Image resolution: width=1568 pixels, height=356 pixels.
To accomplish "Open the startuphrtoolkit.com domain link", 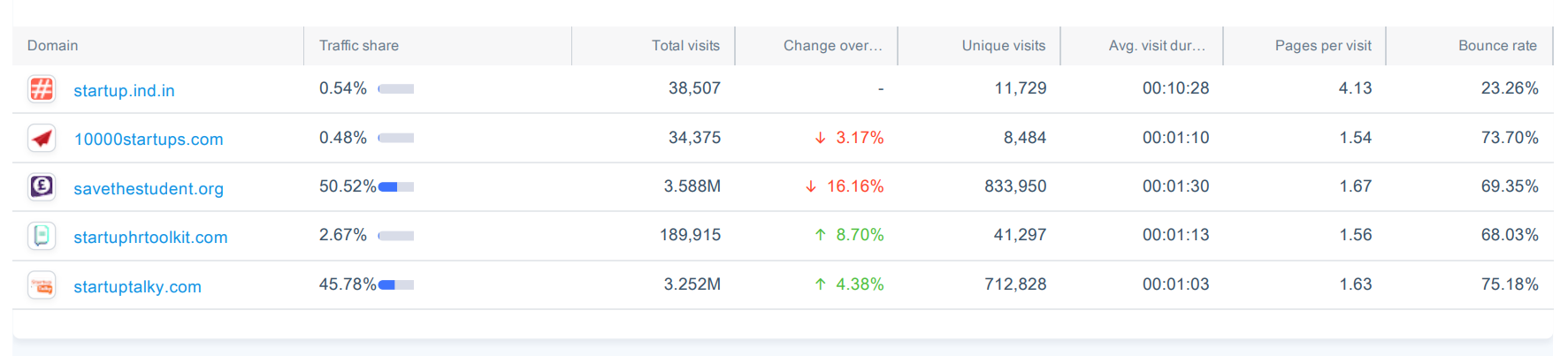I will tap(150, 237).
